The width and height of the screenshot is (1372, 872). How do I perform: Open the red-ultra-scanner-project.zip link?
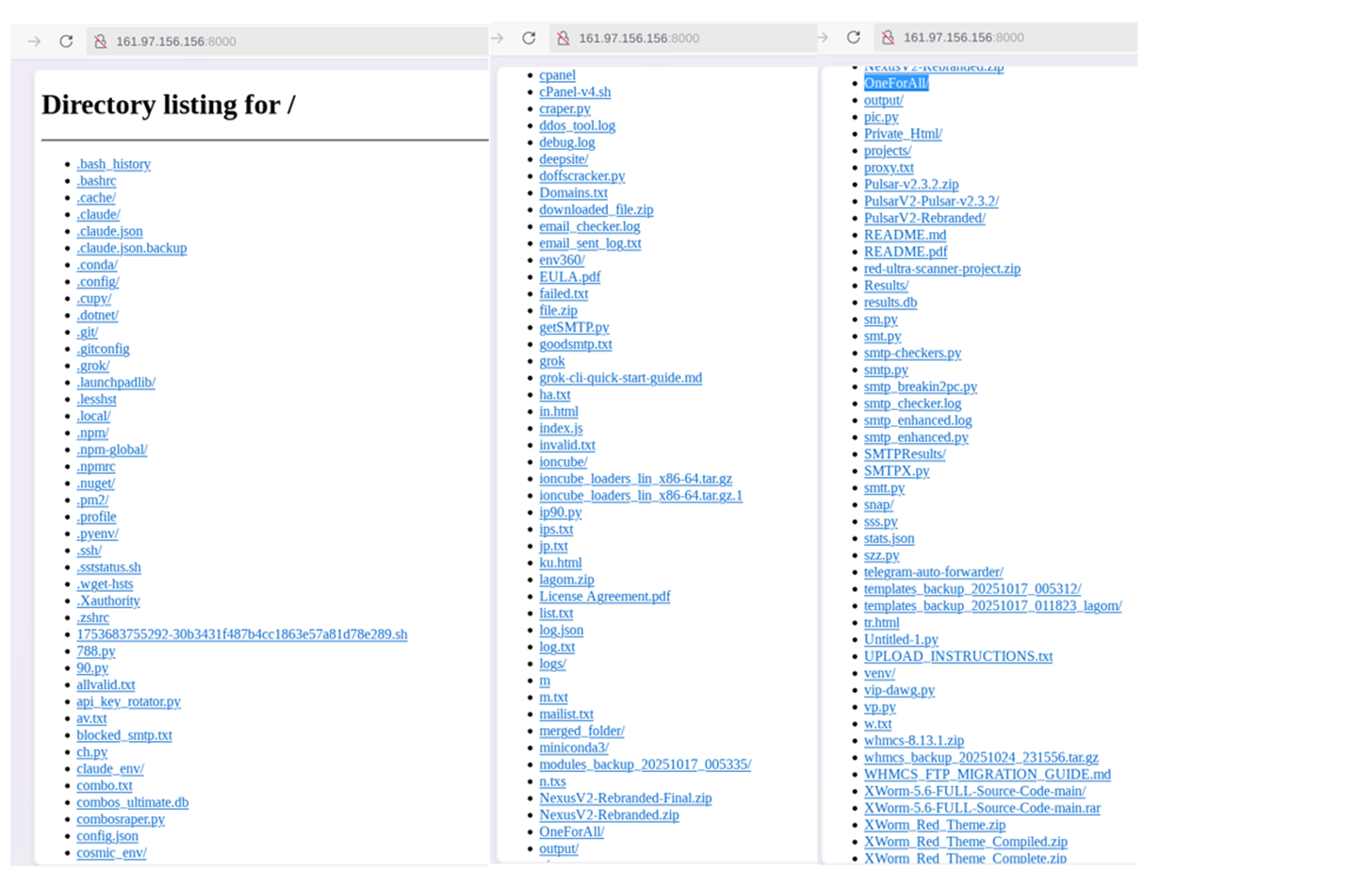coord(941,269)
